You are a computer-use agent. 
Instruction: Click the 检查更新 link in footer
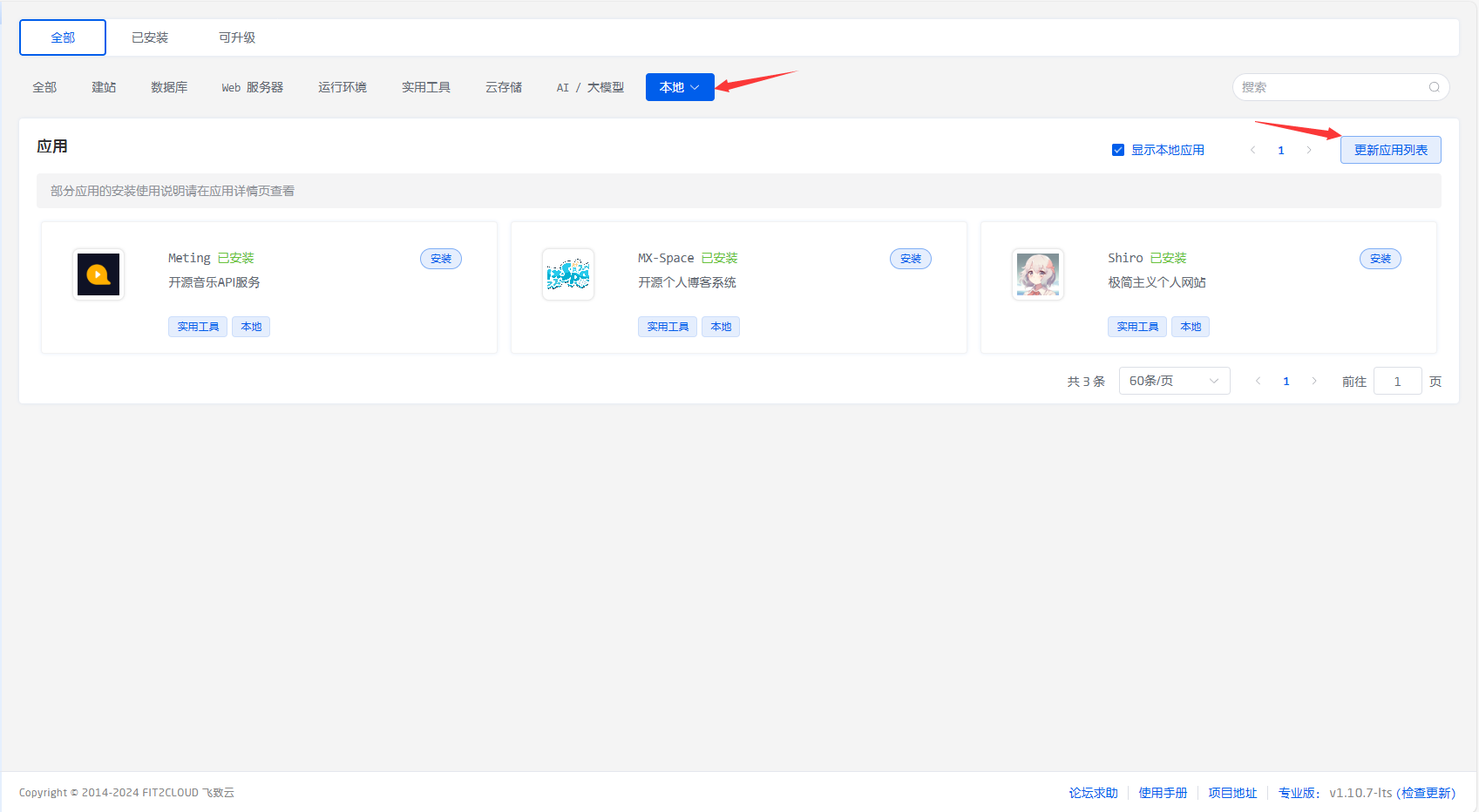click(x=1428, y=792)
